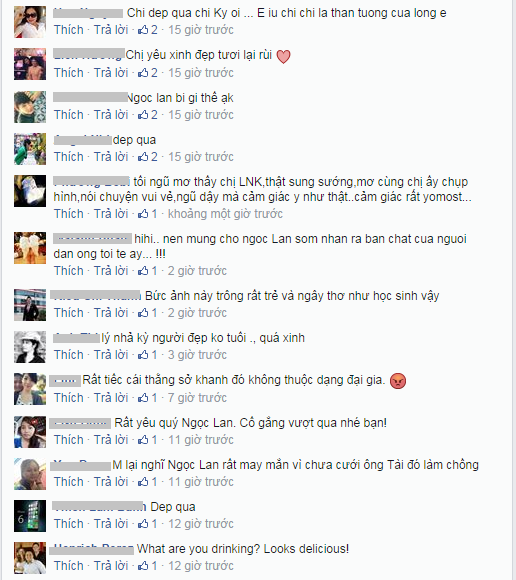Click Trả lời under 'M lại nghĩ Ngọc Lan rất may mắn'
516x580 pixels.
click(x=111, y=481)
